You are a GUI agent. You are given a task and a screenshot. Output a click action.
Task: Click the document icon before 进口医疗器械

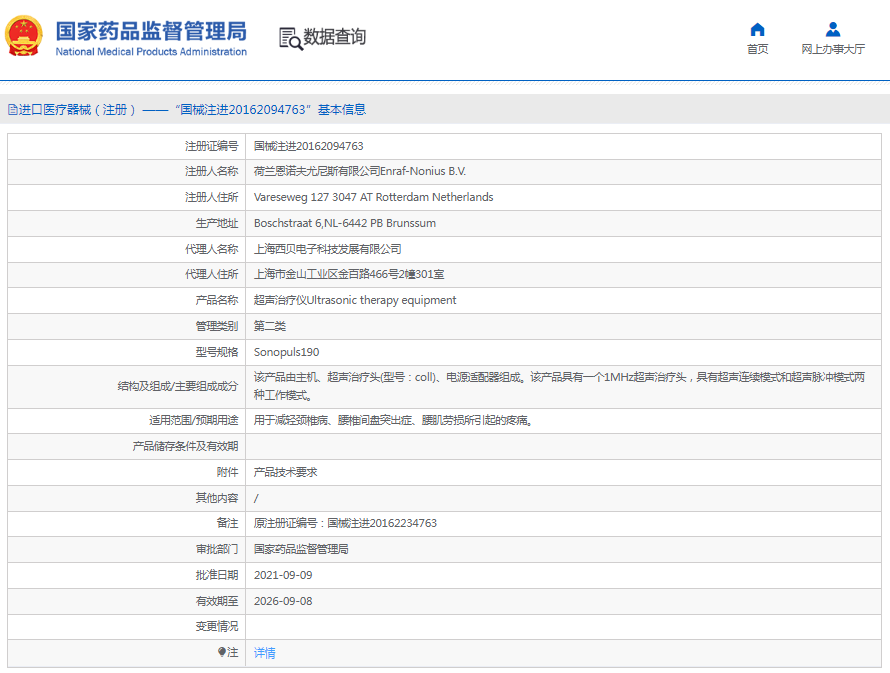pyautogui.click(x=12, y=110)
